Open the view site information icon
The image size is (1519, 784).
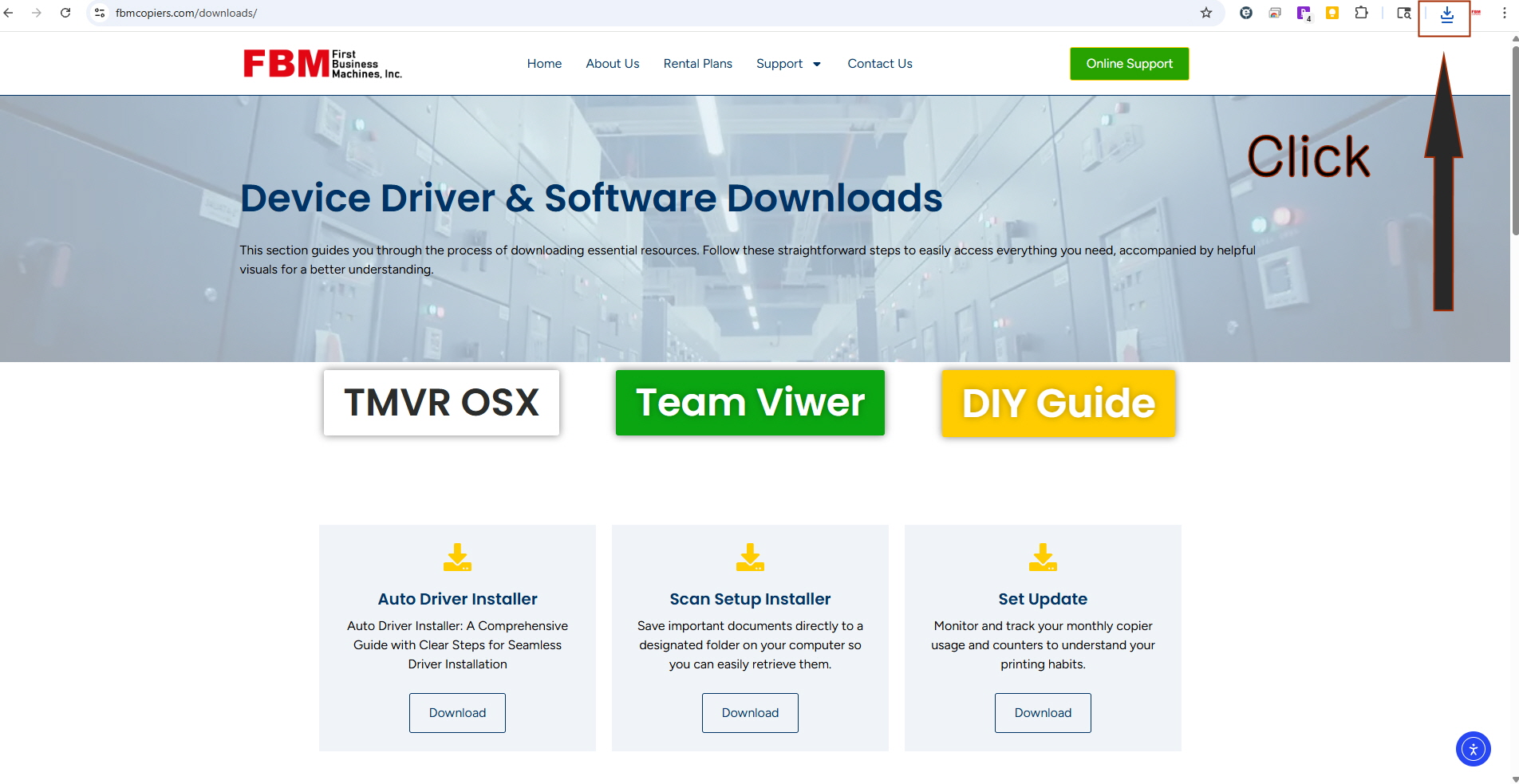coord(100,13)
